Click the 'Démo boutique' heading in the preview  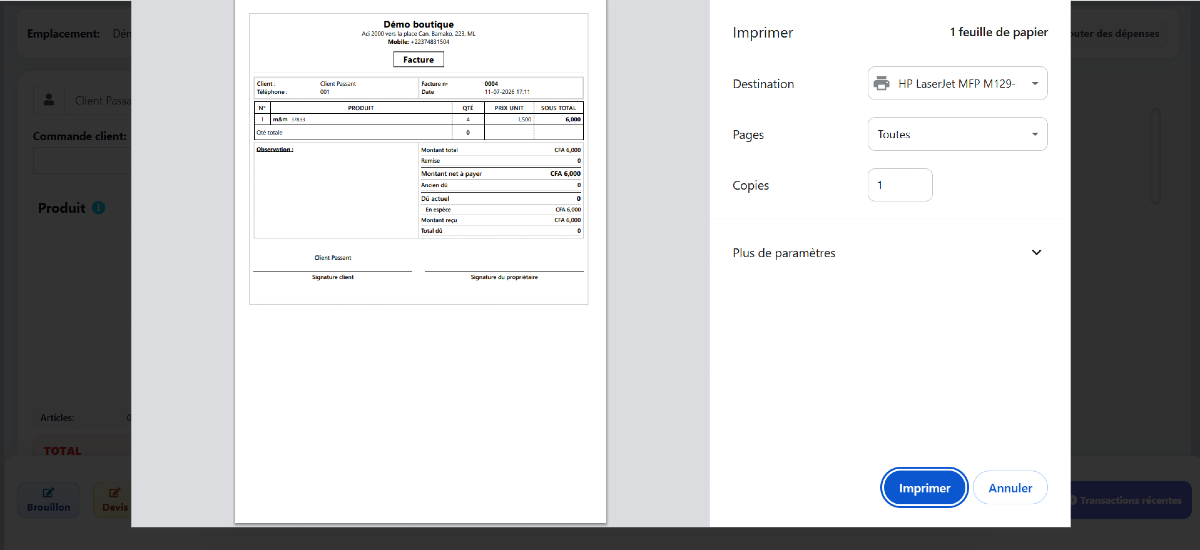(x=418, y=24)
